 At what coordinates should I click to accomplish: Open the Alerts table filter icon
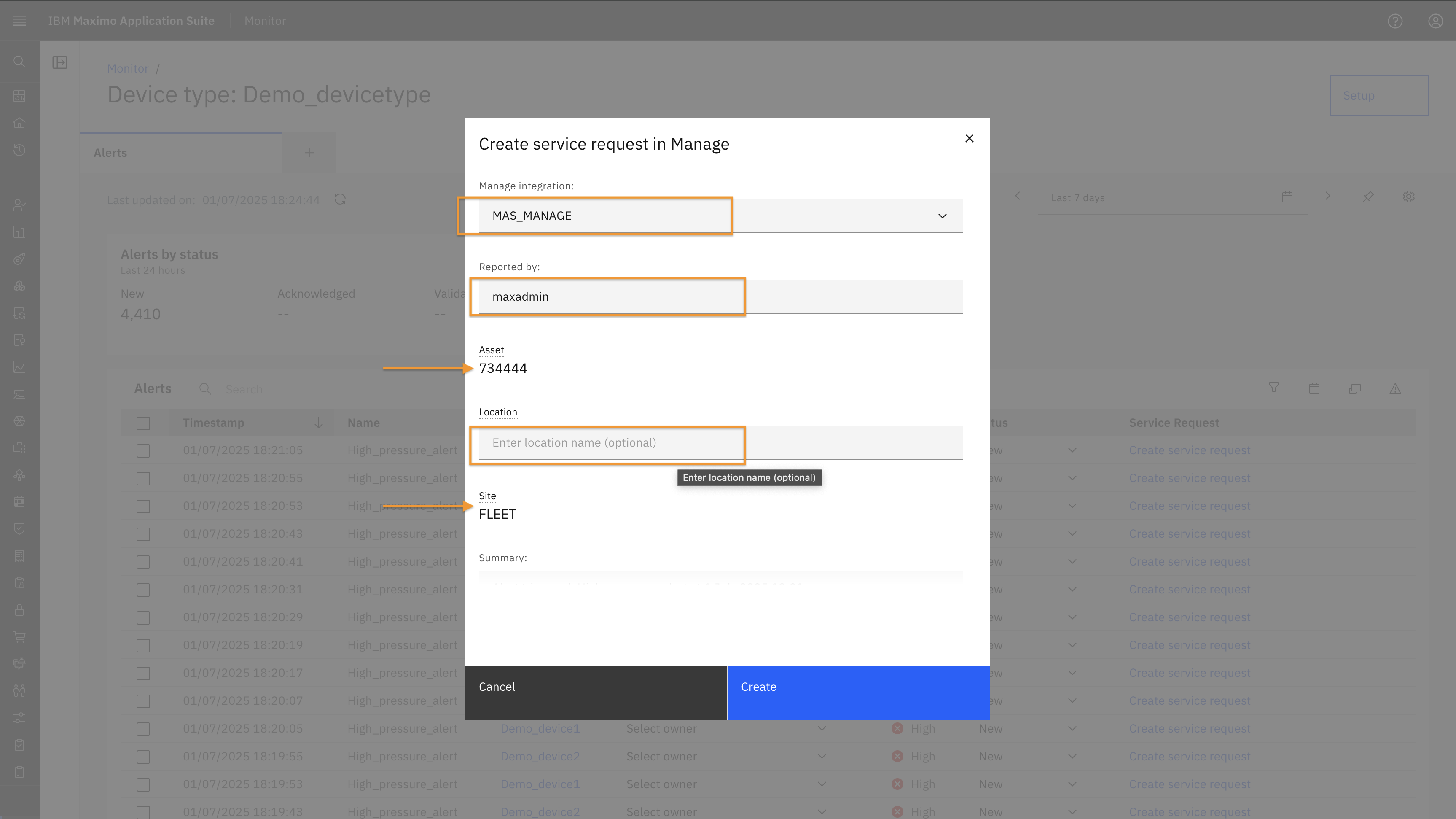pyautogui.click(x=1273, y=388)
